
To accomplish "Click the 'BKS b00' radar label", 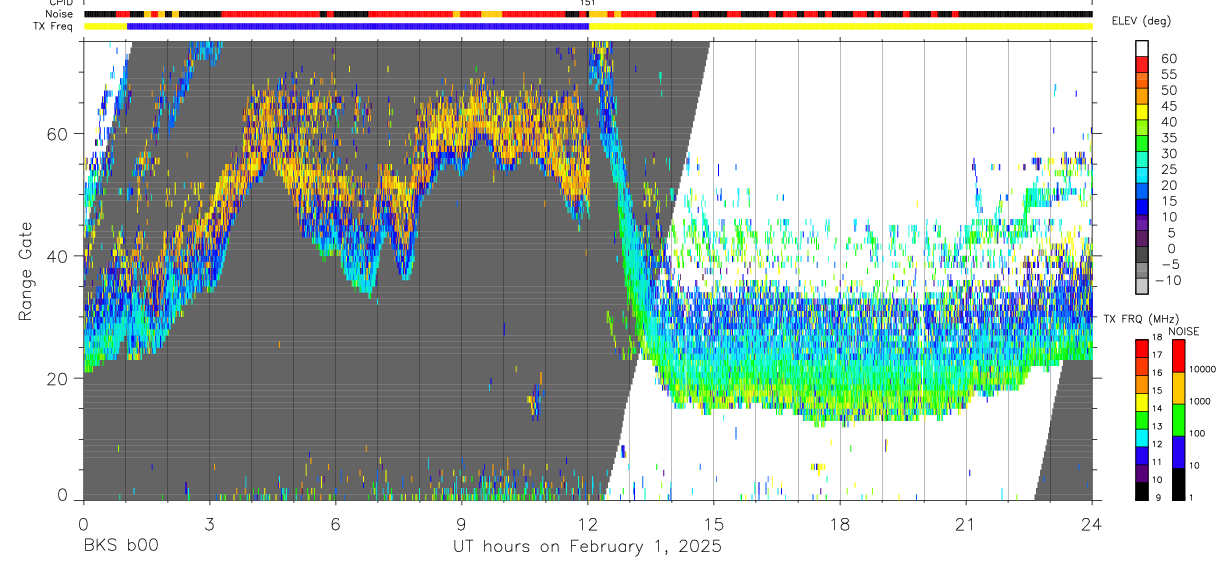I will 120,546.
